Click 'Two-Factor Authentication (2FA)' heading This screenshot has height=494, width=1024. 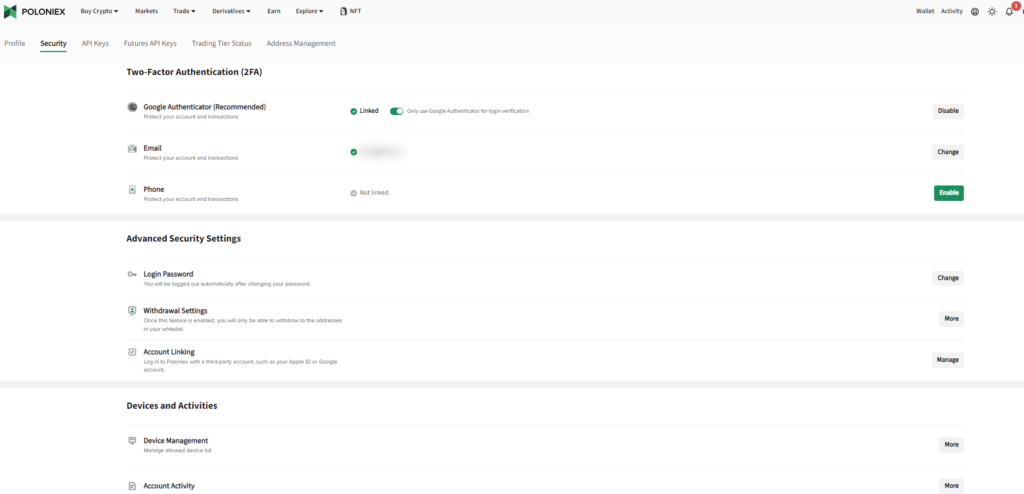194,73
